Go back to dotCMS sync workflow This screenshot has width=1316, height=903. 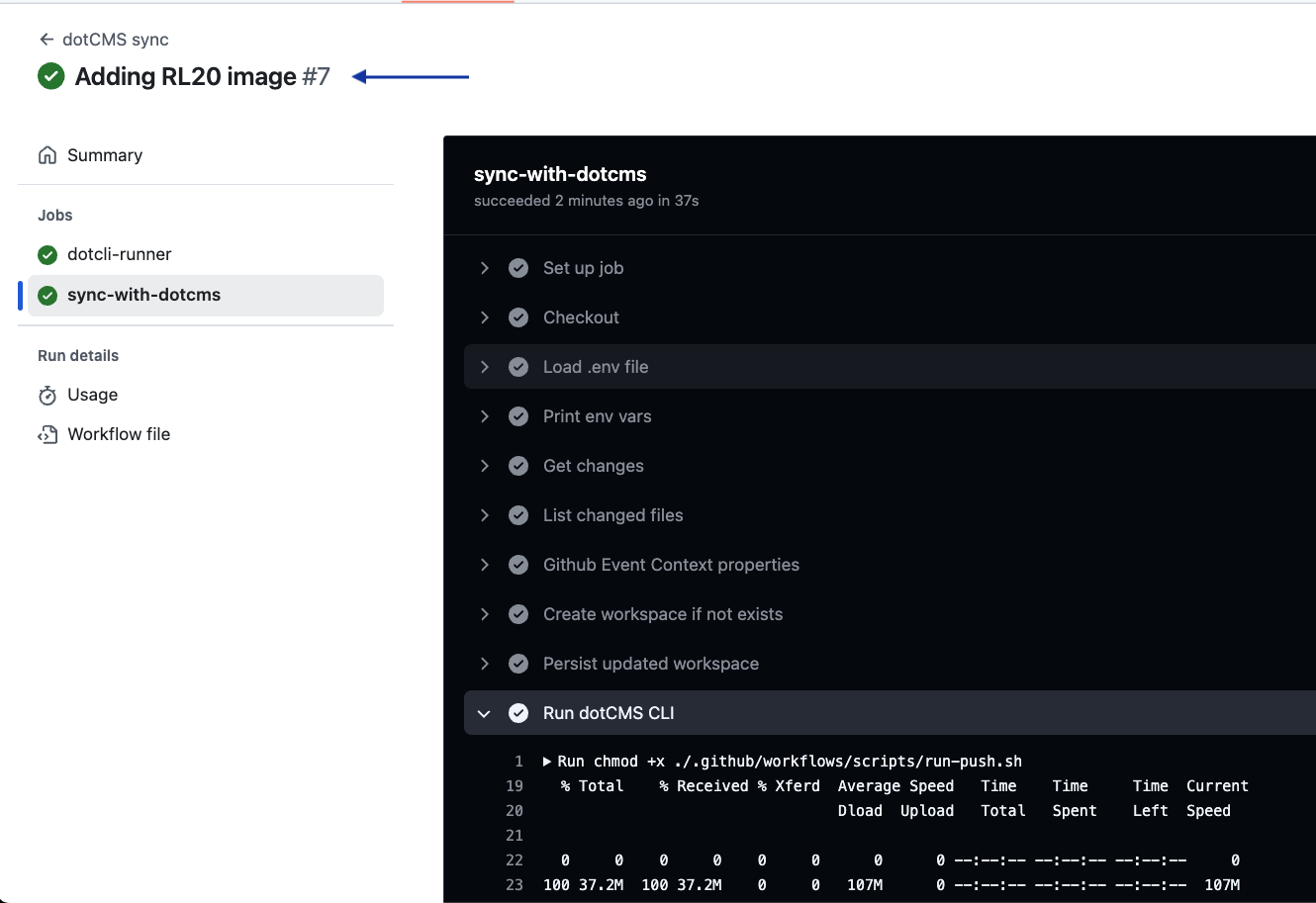coord(115,40)
